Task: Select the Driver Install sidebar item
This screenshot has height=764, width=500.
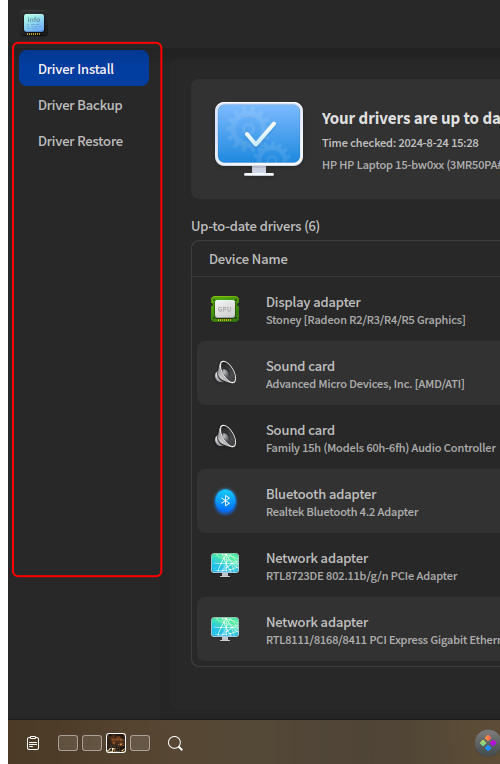Action: (x=84, y=69)
